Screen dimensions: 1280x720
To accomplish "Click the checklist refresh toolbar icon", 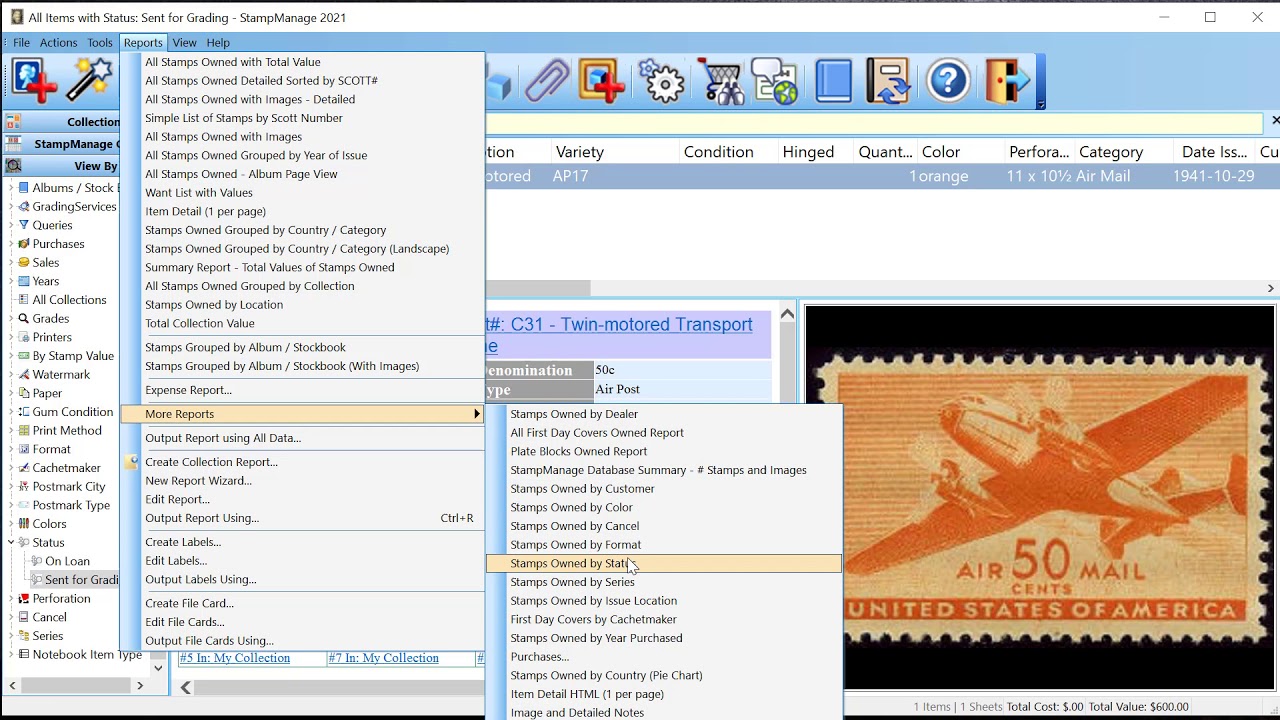I will pyautogui.click(x=888, y=81).
